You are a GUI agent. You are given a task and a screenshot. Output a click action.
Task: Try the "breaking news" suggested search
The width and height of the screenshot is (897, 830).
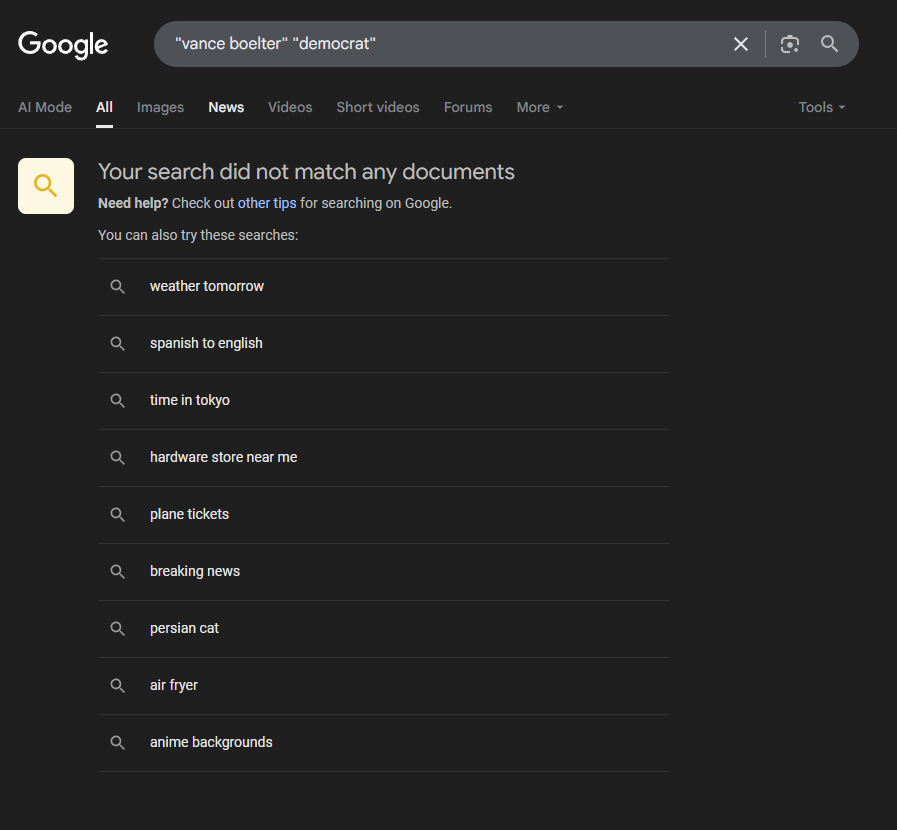(384, 571)
